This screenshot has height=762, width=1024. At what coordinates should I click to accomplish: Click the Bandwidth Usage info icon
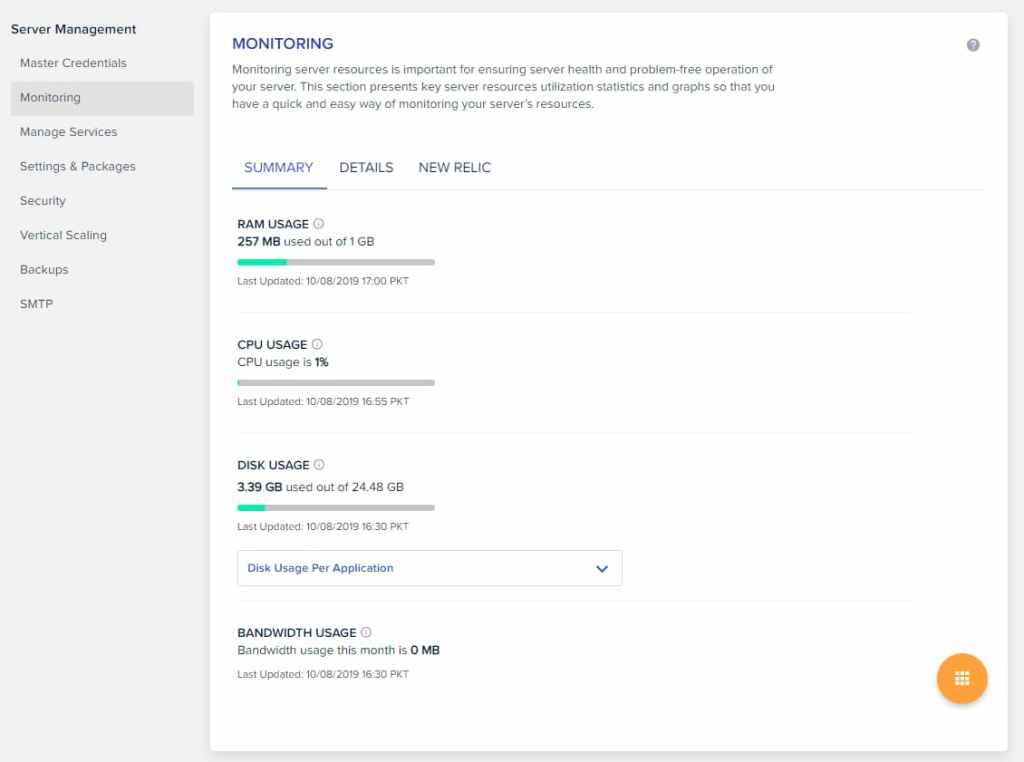(365, 632)
